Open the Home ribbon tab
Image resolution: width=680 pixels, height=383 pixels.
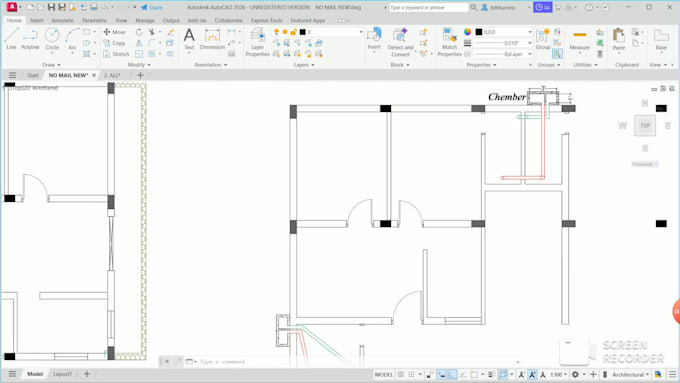[14, 20]
